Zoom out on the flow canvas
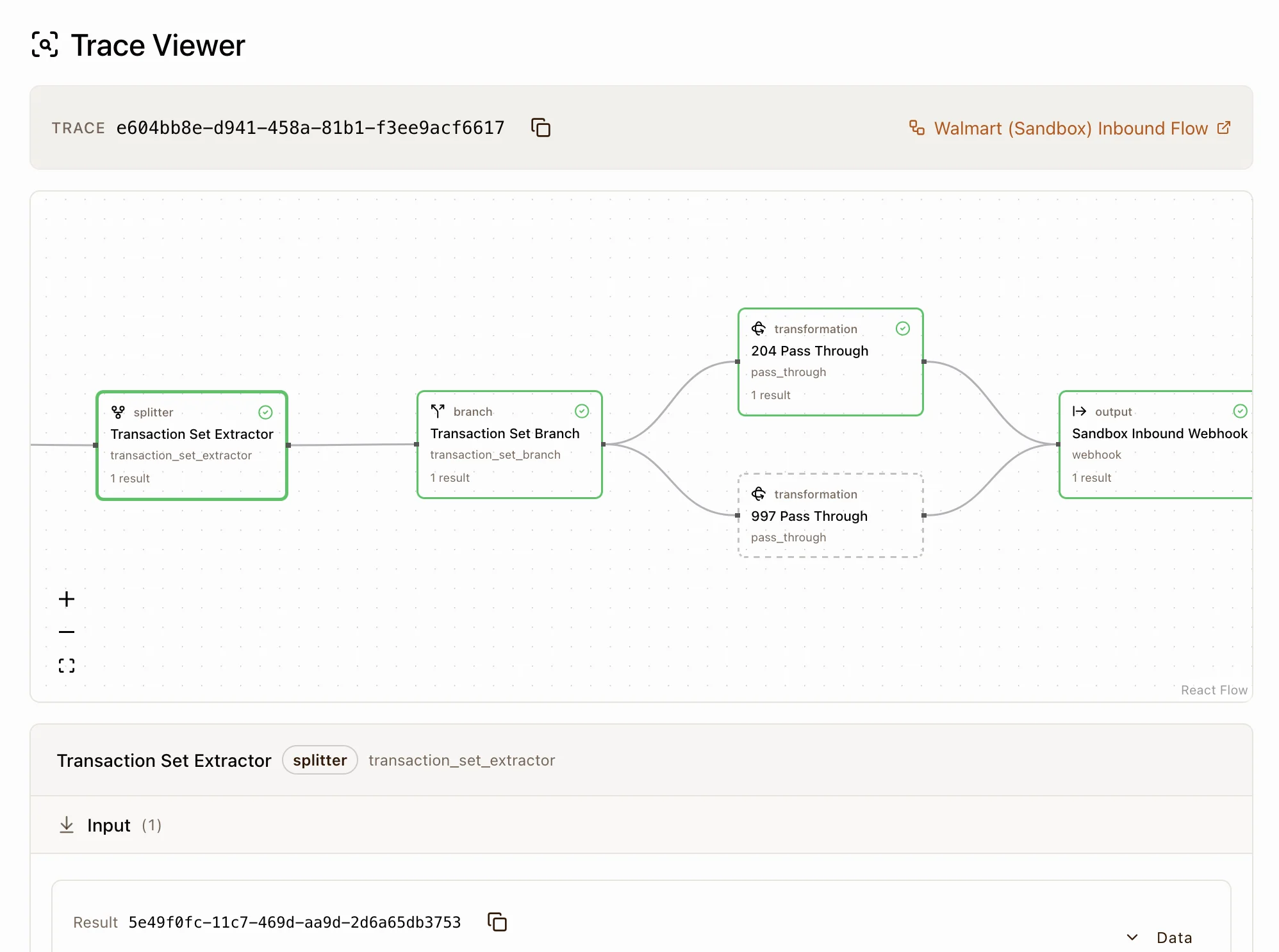The width and height of the screenshot is (1279, 952). coord(67,632)
